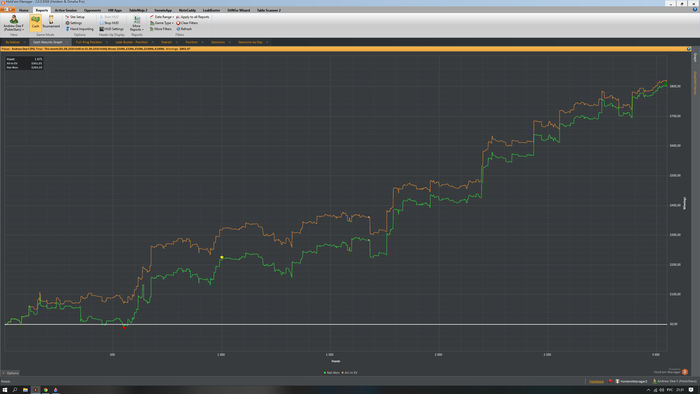Click Stop HUD
The height and width of the screenshot is (394, 700).
pyautogui.click(x=109, y=23)
